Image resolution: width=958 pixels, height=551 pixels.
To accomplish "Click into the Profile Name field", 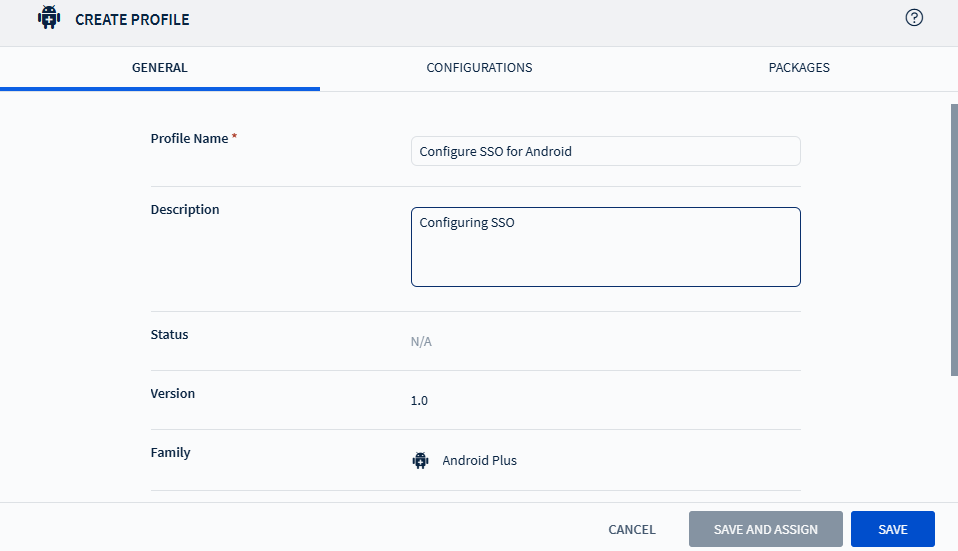I will click(x=605, y=151).
